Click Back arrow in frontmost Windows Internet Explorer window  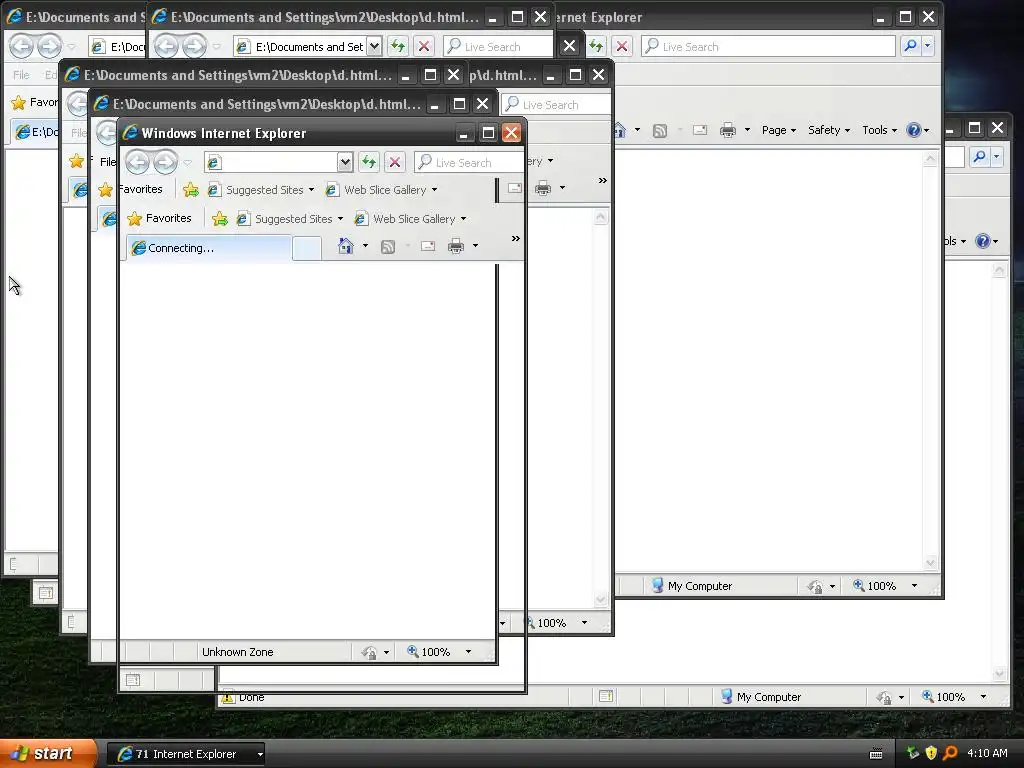pyautogui.click(x=137, y=162)
